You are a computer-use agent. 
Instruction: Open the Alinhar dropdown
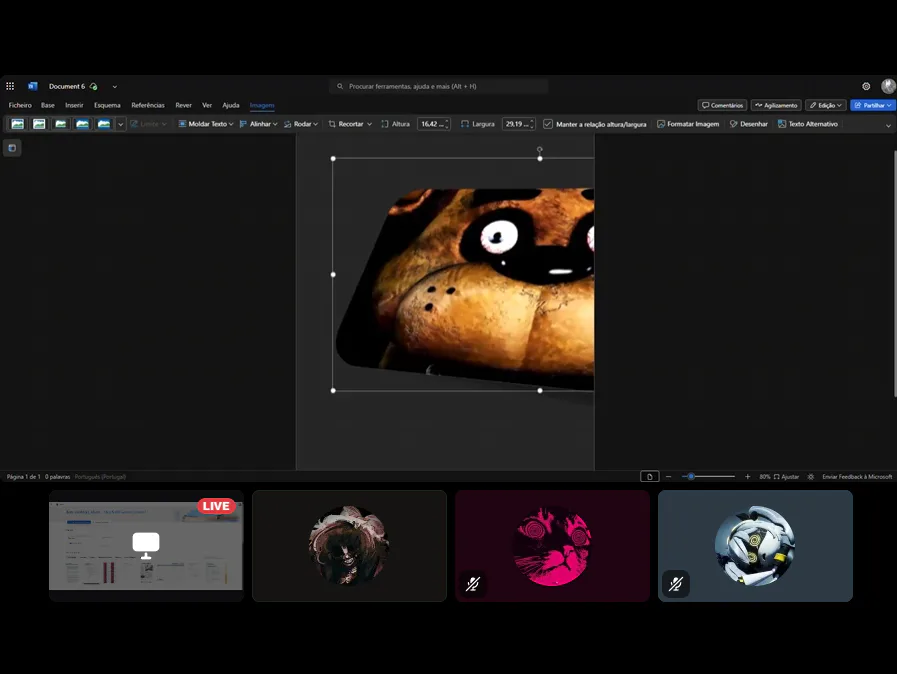(259, 124)
